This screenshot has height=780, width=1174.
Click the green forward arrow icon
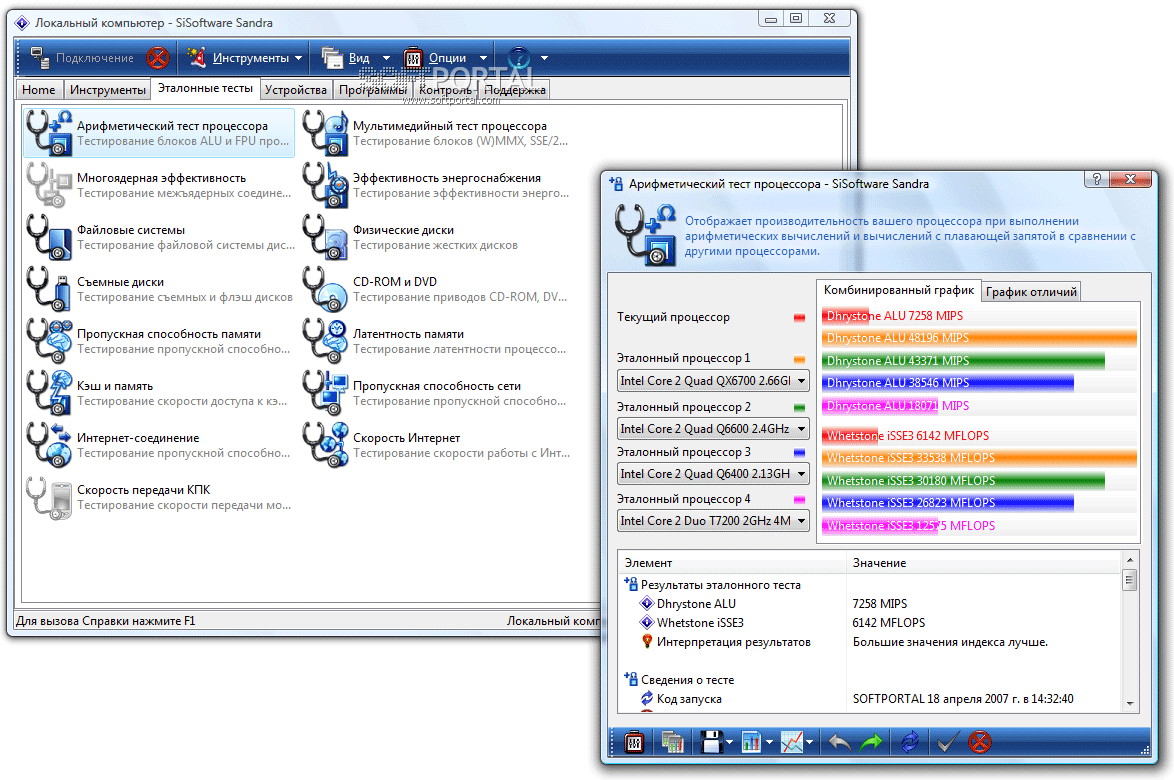(872, 742)
